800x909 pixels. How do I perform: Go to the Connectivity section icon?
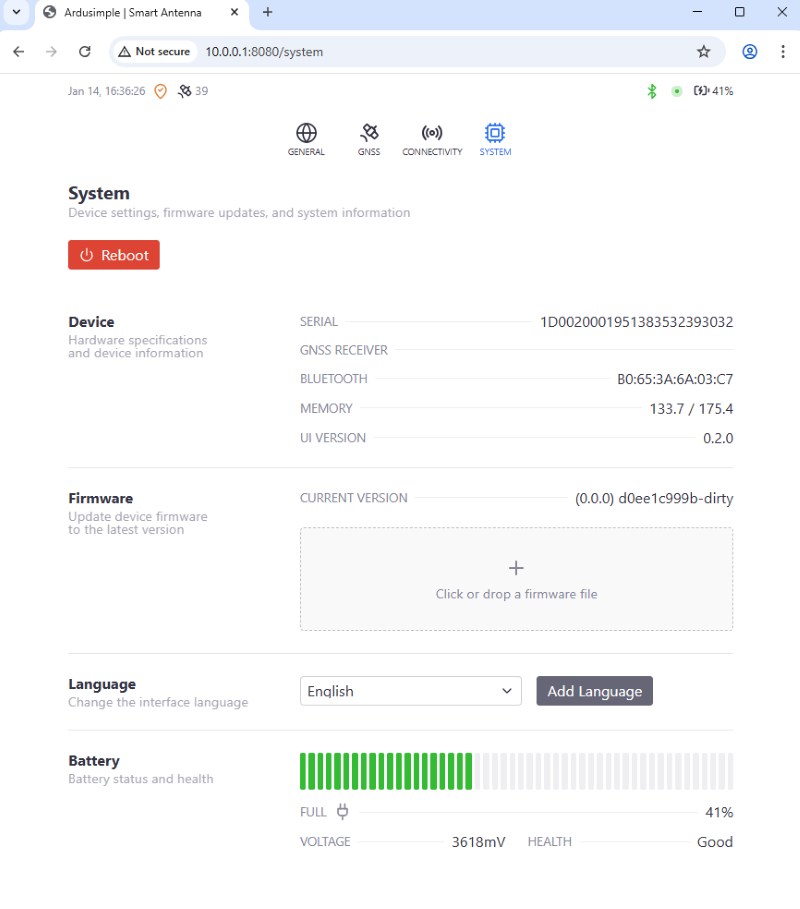point(432,133)
